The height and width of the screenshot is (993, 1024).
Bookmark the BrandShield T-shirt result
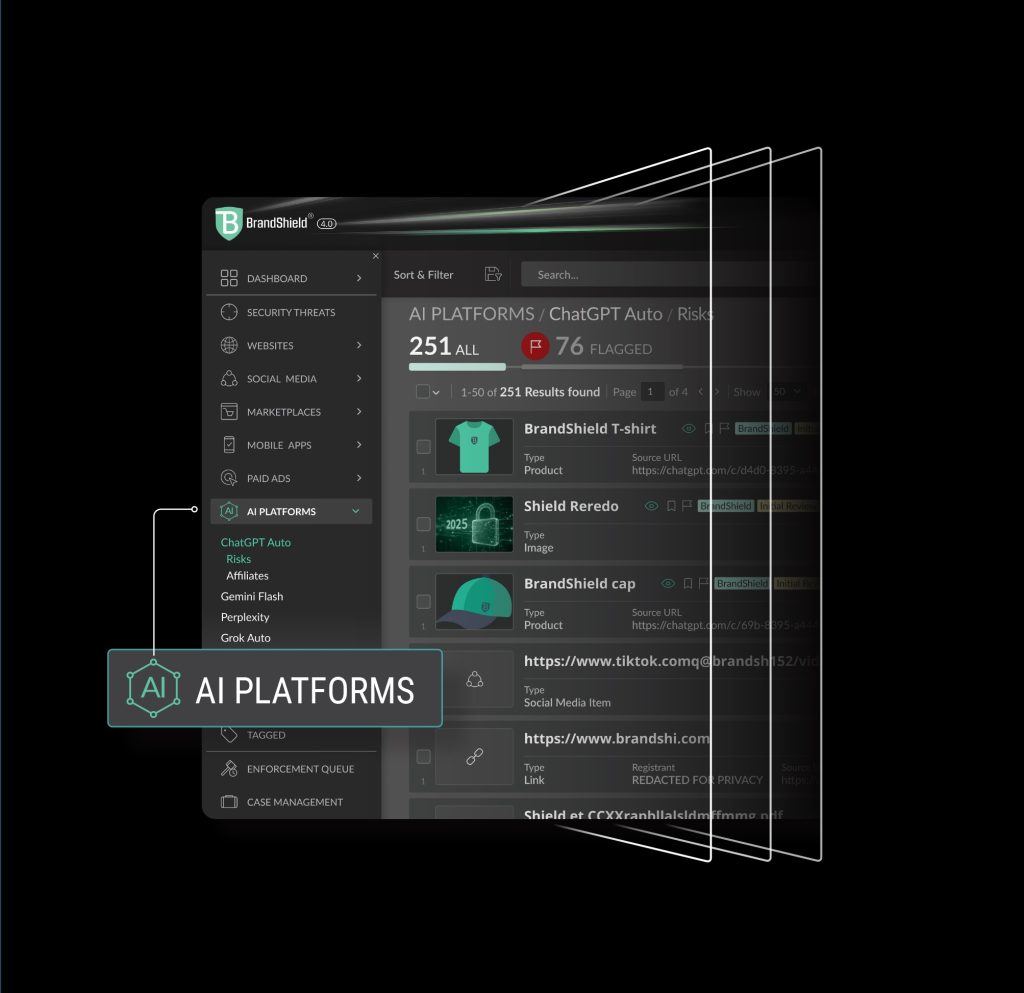coord(709,429)
